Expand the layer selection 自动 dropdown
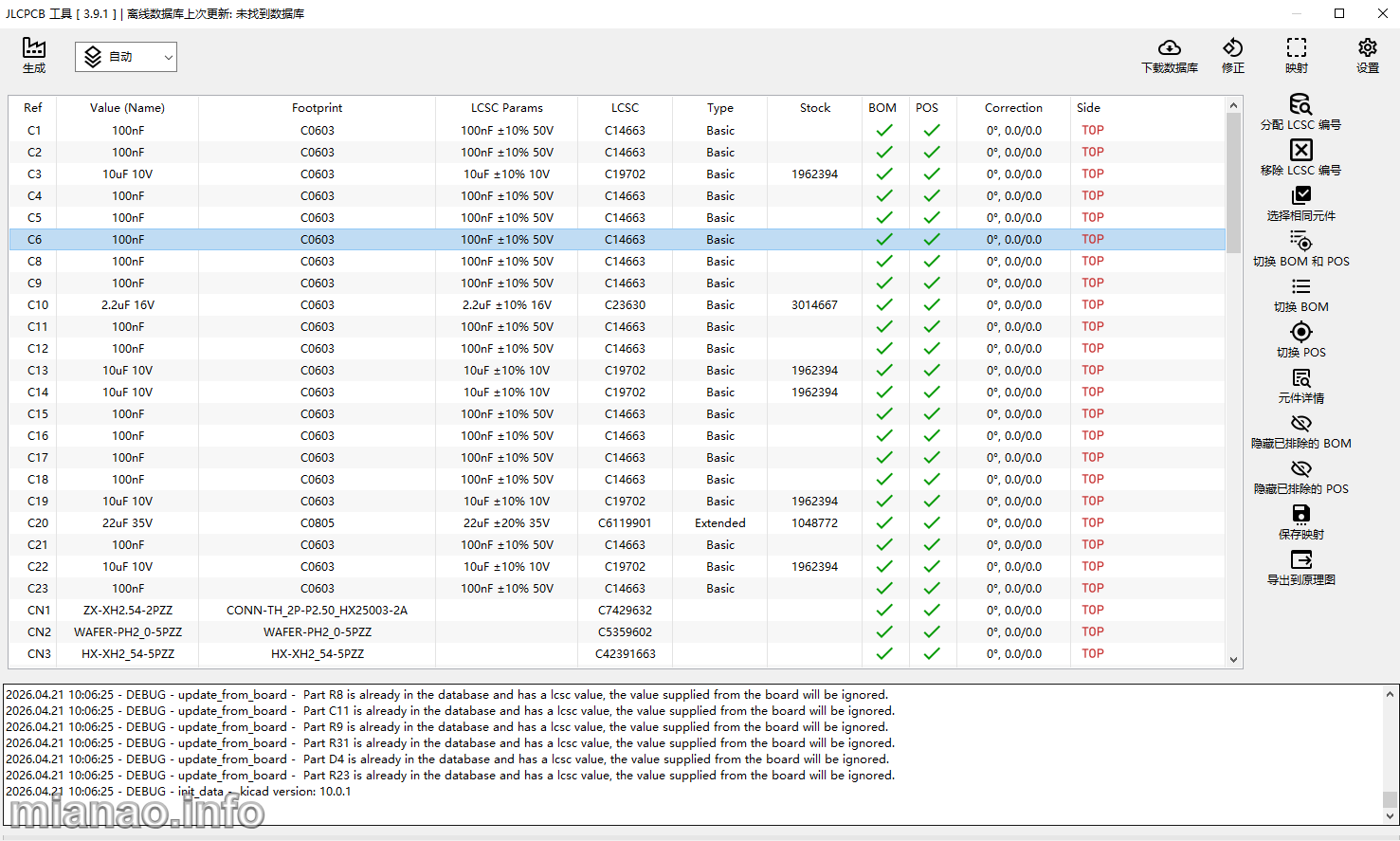The height and width of the screenshot is (841, 1400). pos(126,57)
